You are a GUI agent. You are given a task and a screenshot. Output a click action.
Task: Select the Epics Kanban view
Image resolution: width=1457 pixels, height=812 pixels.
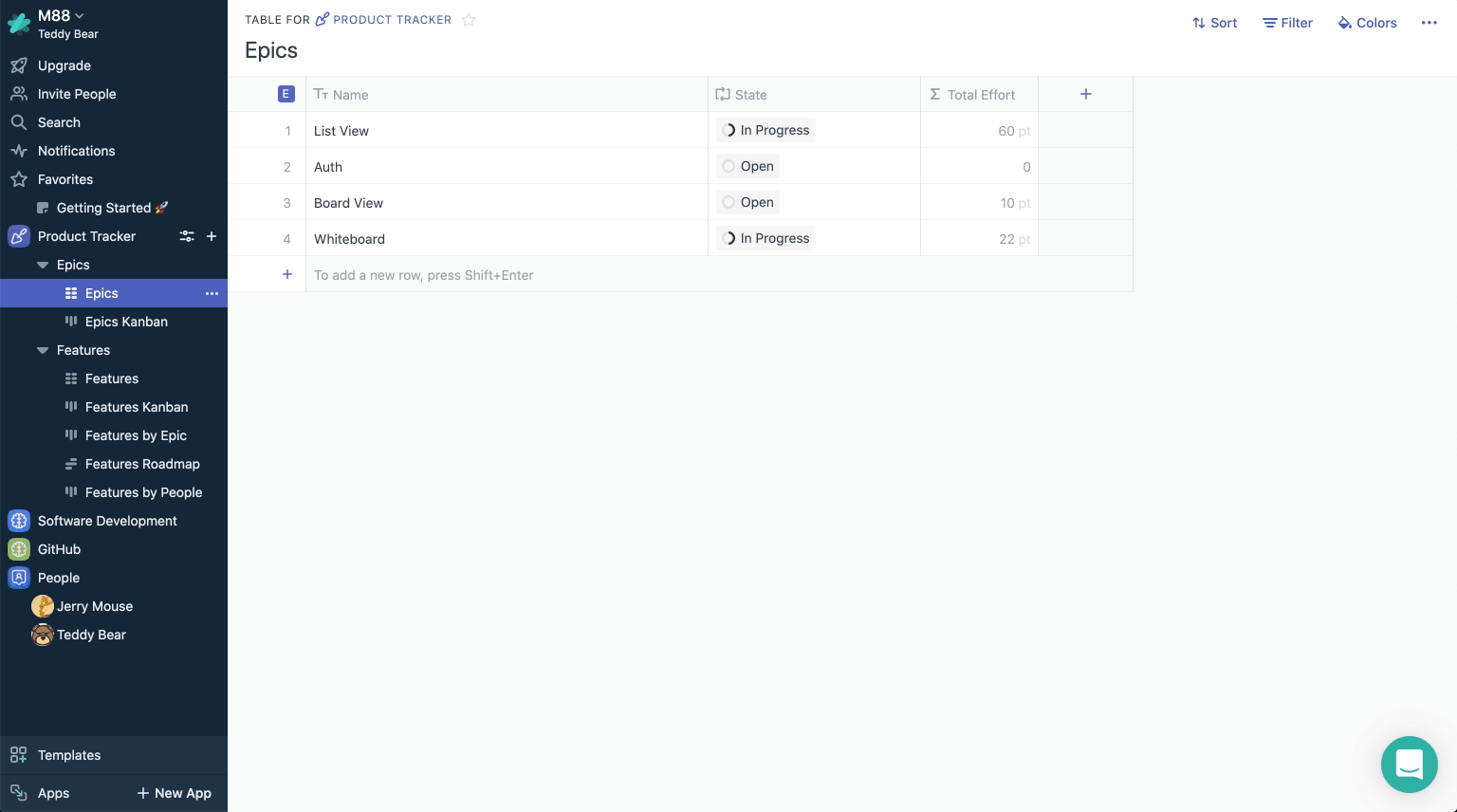point(126,322)
